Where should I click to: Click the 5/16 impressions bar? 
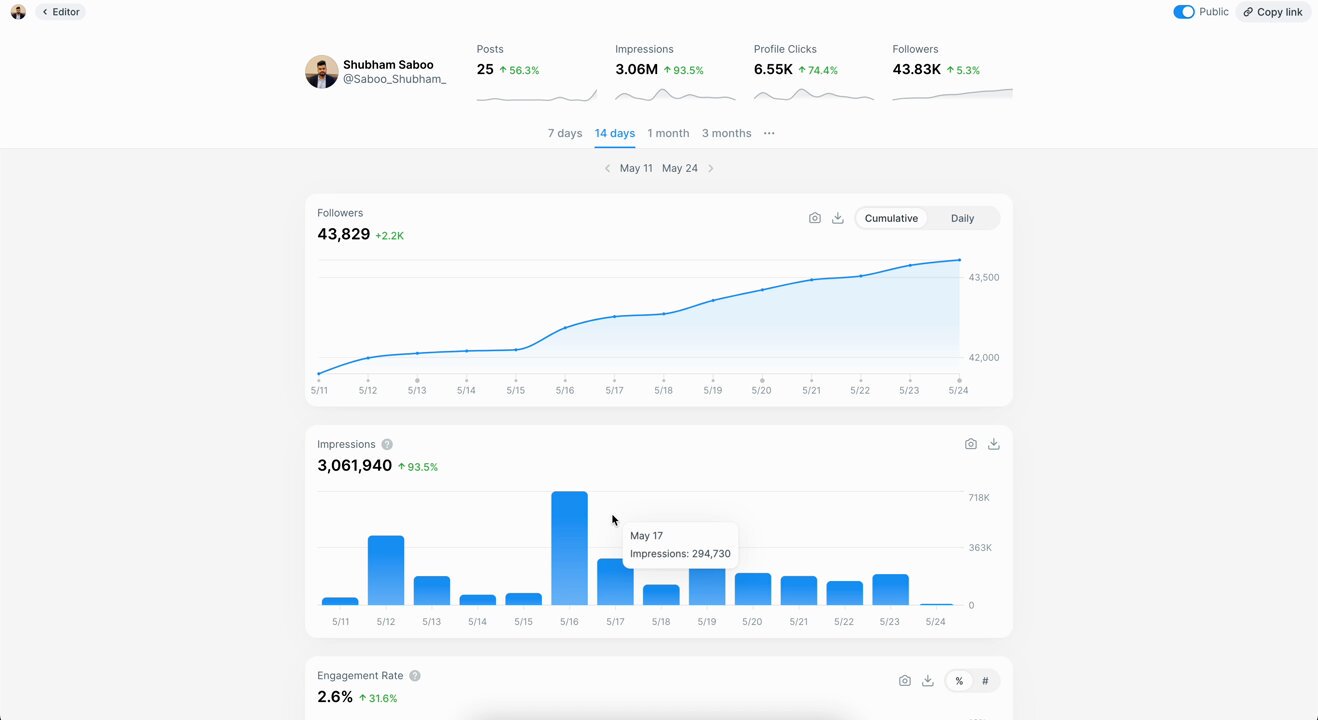pos(569,548)
